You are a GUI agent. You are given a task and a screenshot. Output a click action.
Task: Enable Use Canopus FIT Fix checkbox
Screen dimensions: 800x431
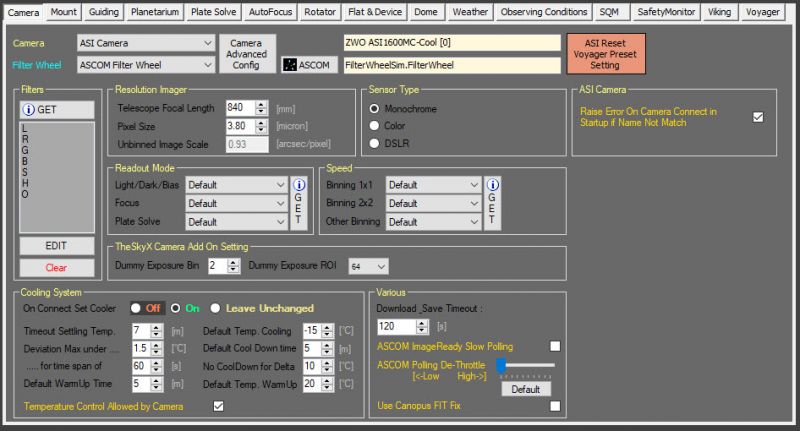click(x=555, y=406)
